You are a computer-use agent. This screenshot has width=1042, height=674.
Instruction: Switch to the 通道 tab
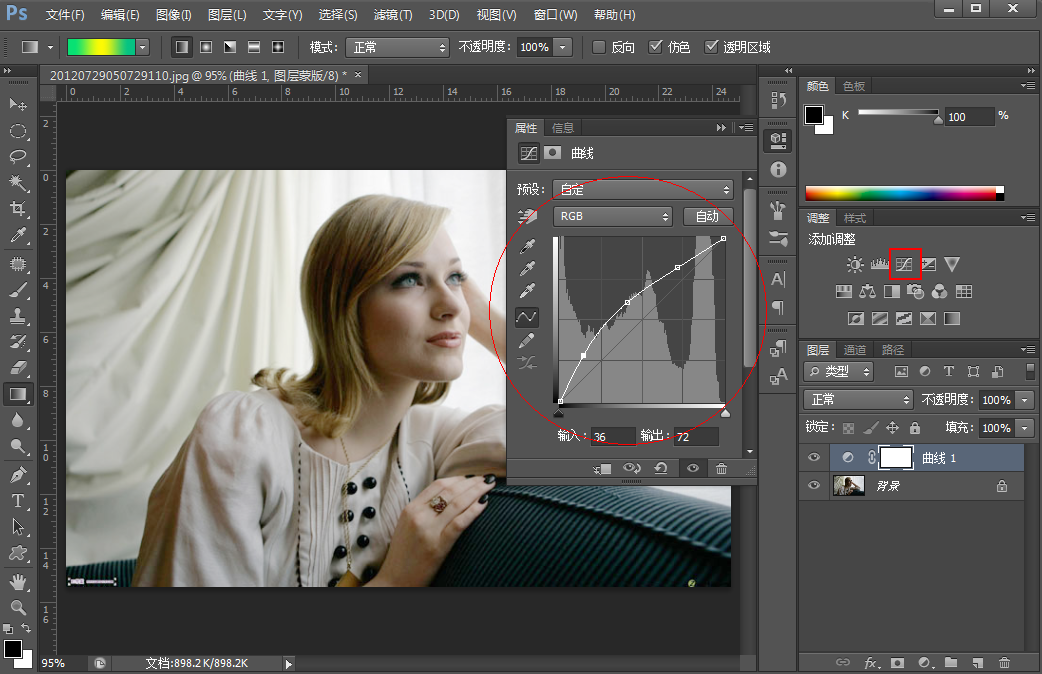[855, 350]
